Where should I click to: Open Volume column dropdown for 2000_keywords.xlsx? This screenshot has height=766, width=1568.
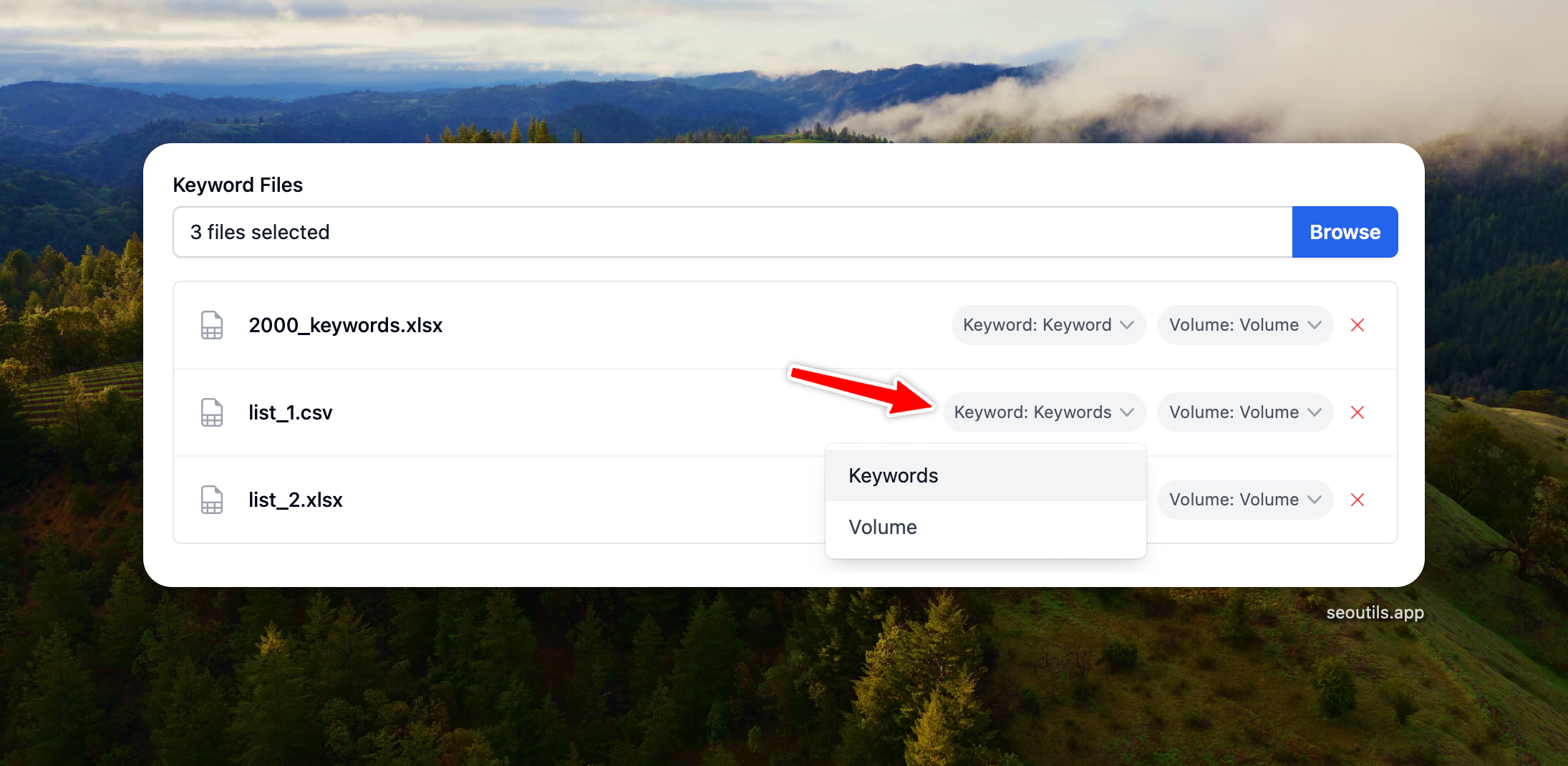click(x=1244, y=325)
